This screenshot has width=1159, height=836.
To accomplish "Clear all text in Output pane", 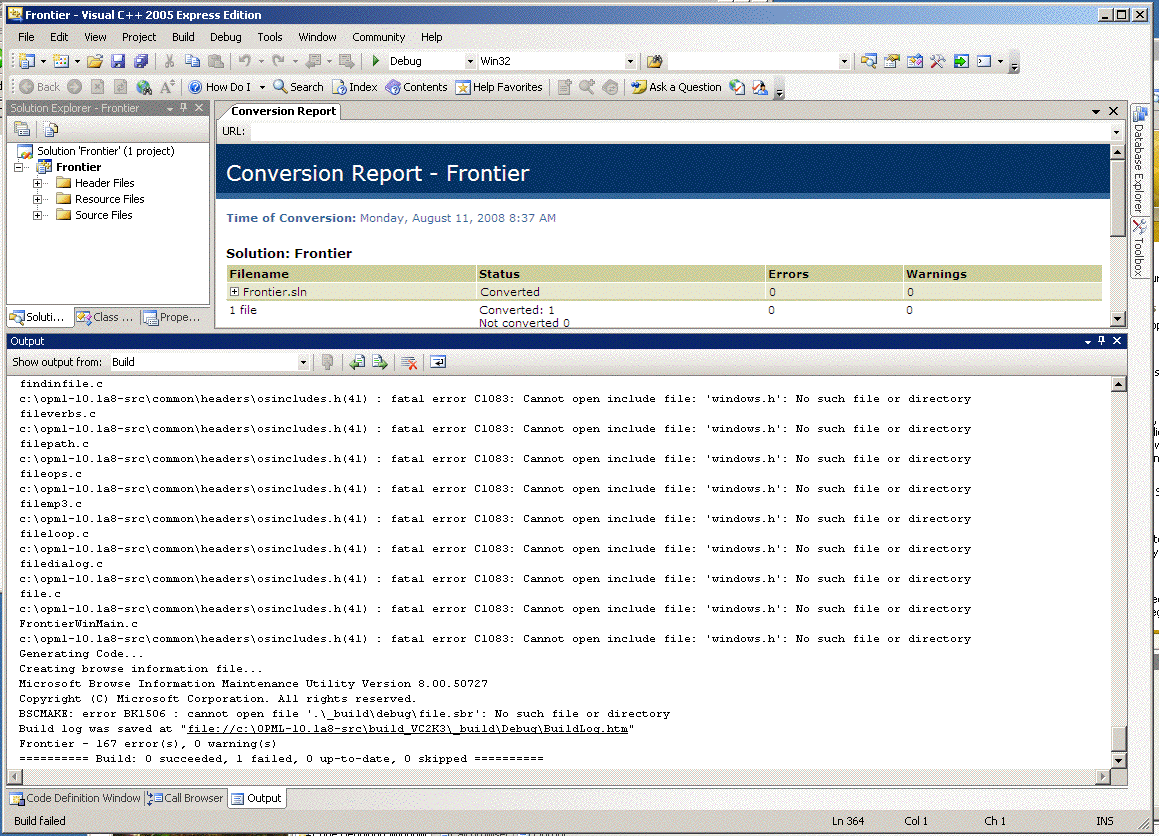I will pyautogui.click(x=408, y=362).
